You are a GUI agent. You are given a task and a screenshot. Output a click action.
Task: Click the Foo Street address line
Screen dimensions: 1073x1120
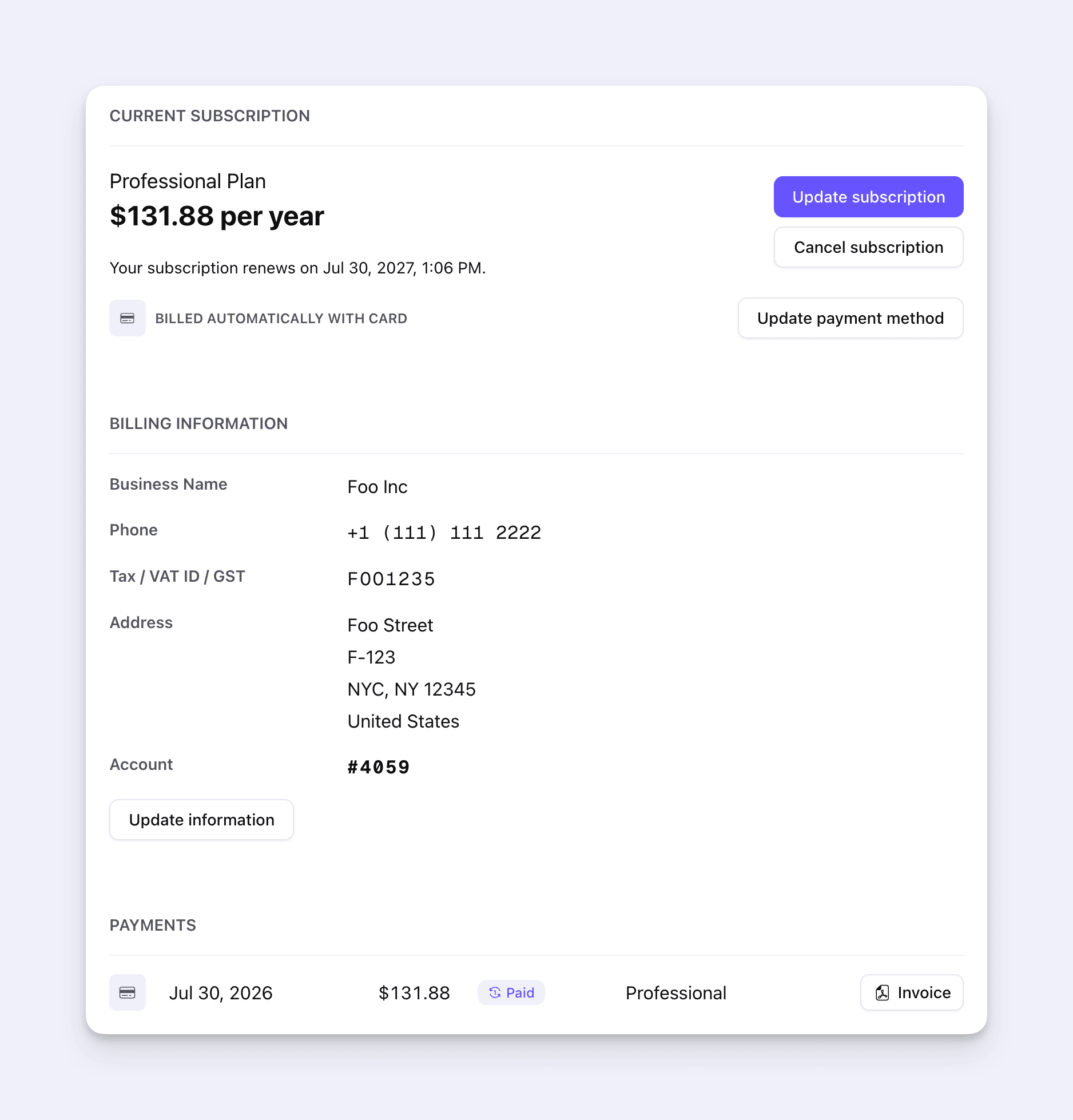390,625
